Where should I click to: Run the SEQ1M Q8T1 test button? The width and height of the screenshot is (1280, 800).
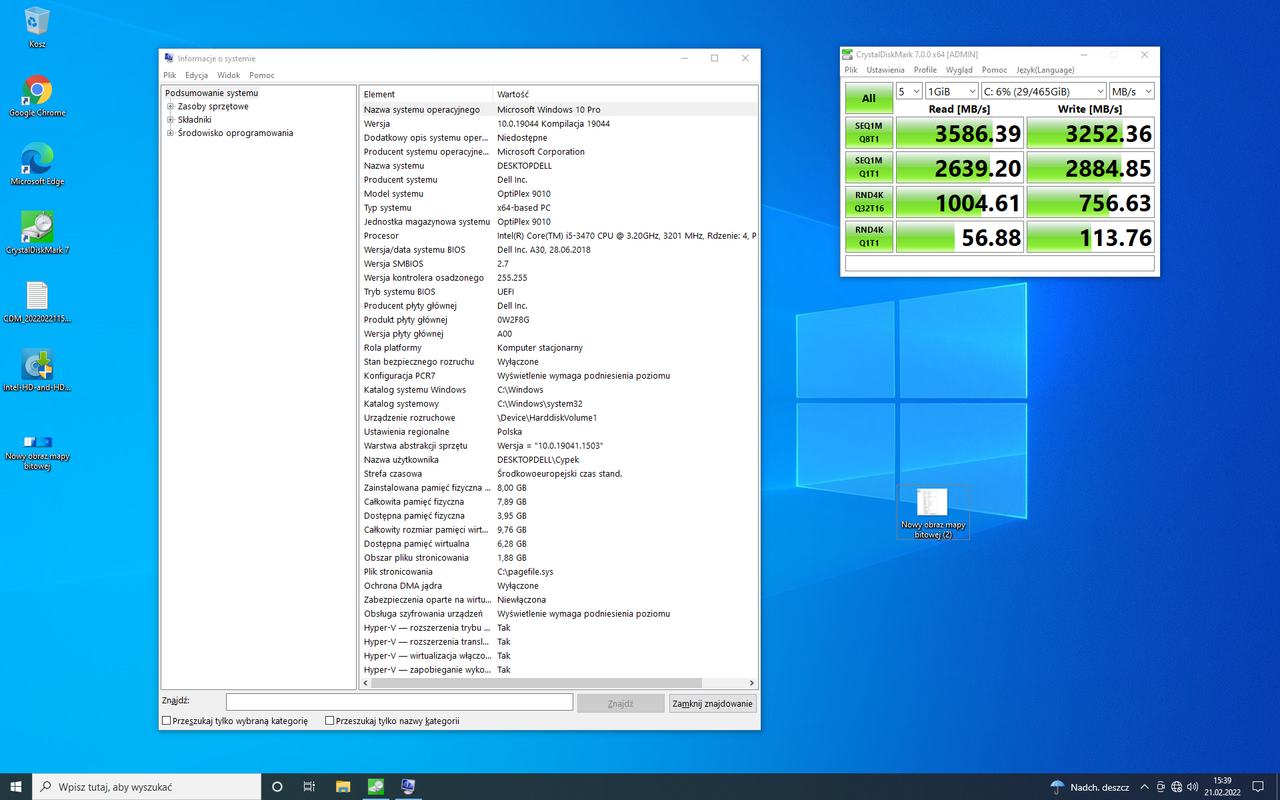[x=869, y=133]
